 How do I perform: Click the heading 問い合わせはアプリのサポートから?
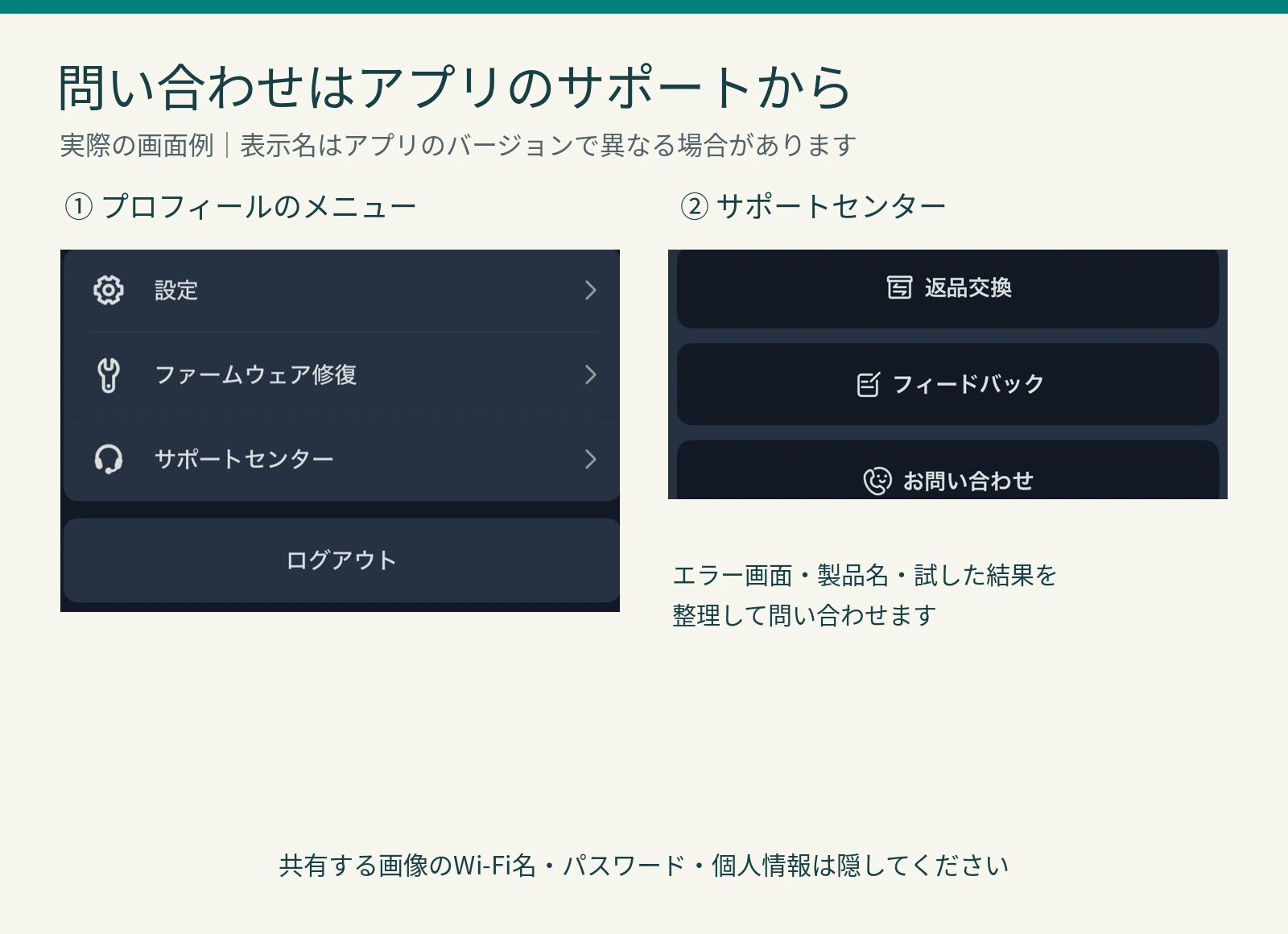coord(455,87)
